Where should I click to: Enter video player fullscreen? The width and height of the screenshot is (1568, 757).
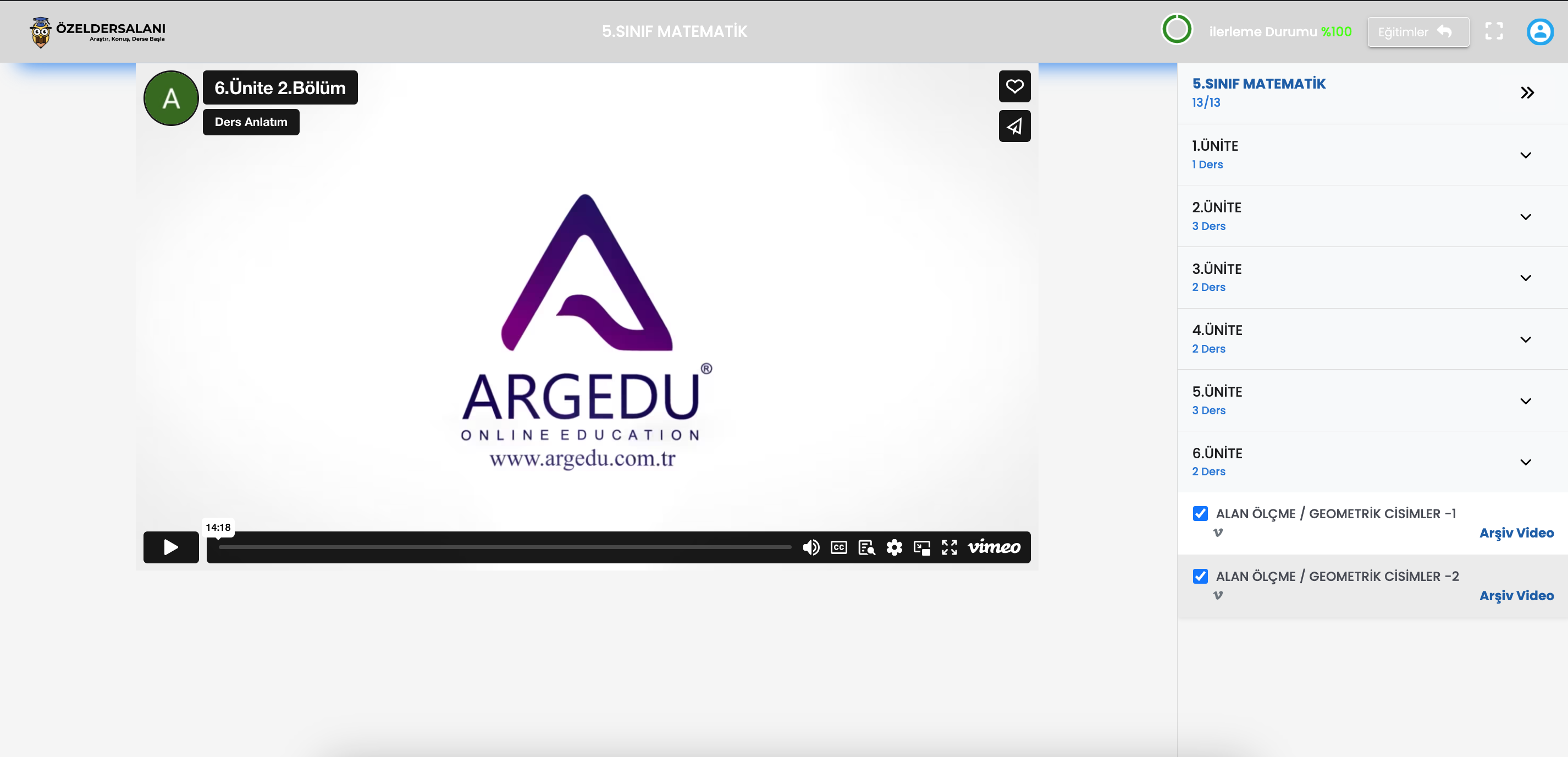pos(949,547)
